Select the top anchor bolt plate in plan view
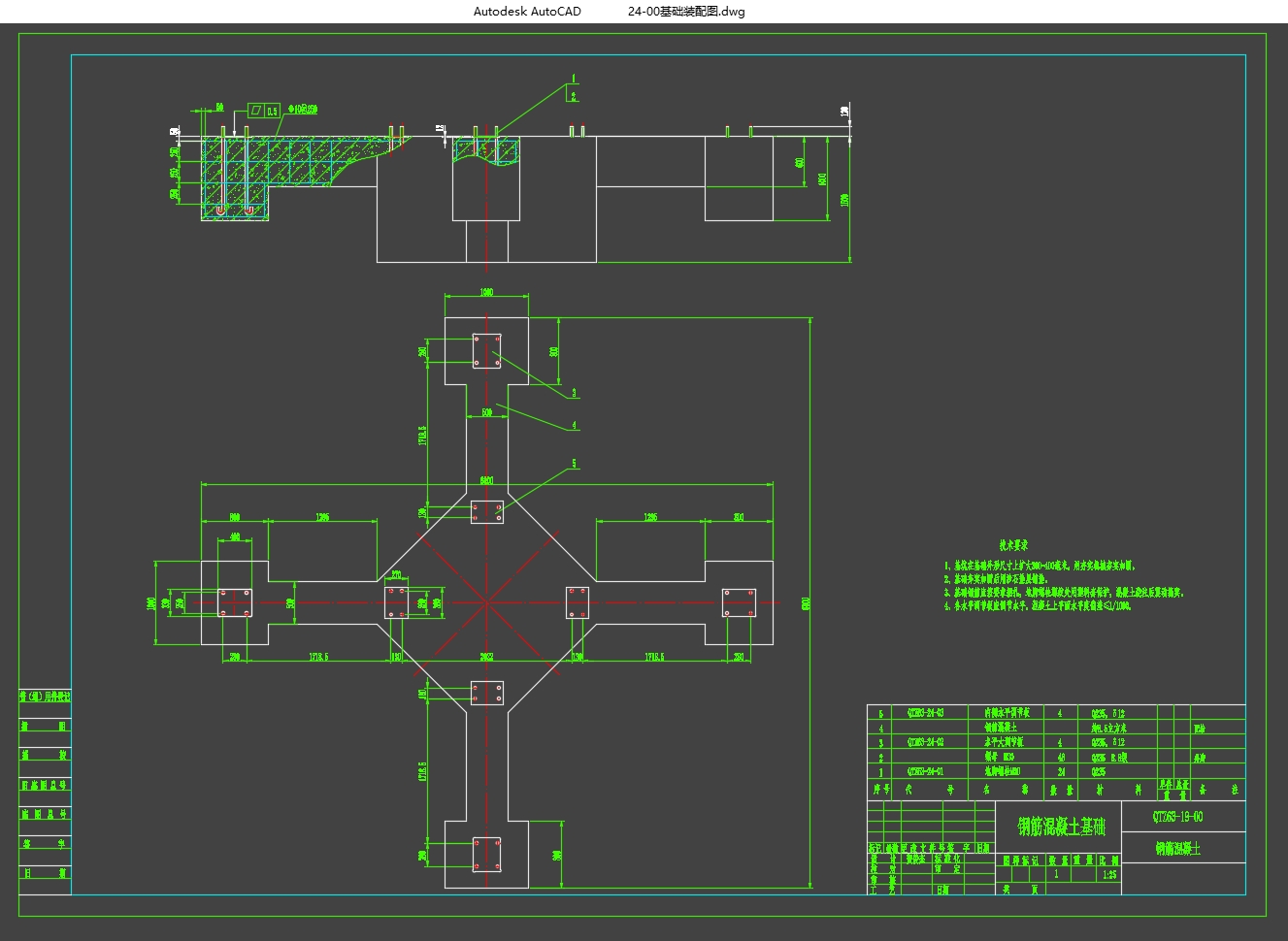The image size is (1288, 941). pyautogui.click(x=486, y=351)
